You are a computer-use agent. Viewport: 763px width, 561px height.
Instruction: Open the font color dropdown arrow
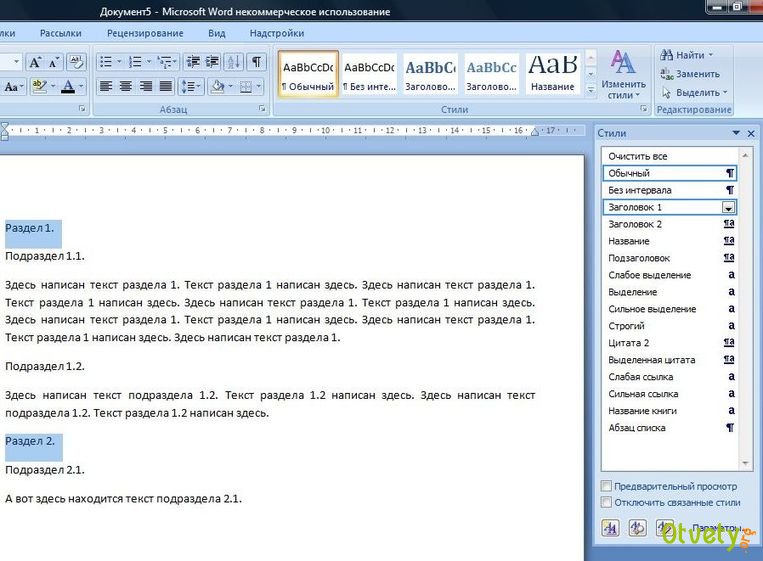tap(81, 87)
